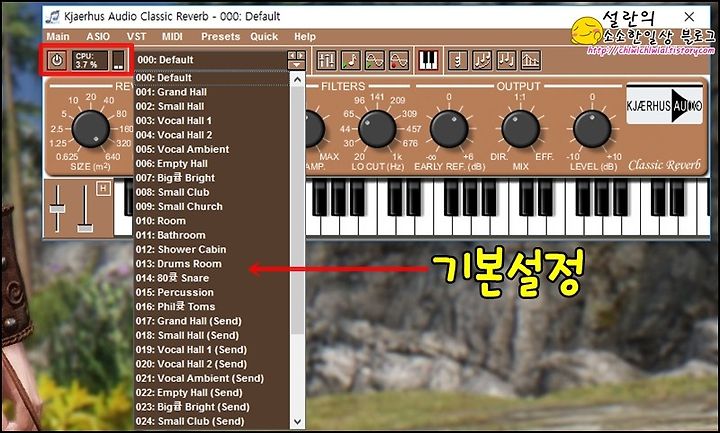720x433 pixels.
Task: Toggle the piano keyboard view icon
Action: click(428, 60)
